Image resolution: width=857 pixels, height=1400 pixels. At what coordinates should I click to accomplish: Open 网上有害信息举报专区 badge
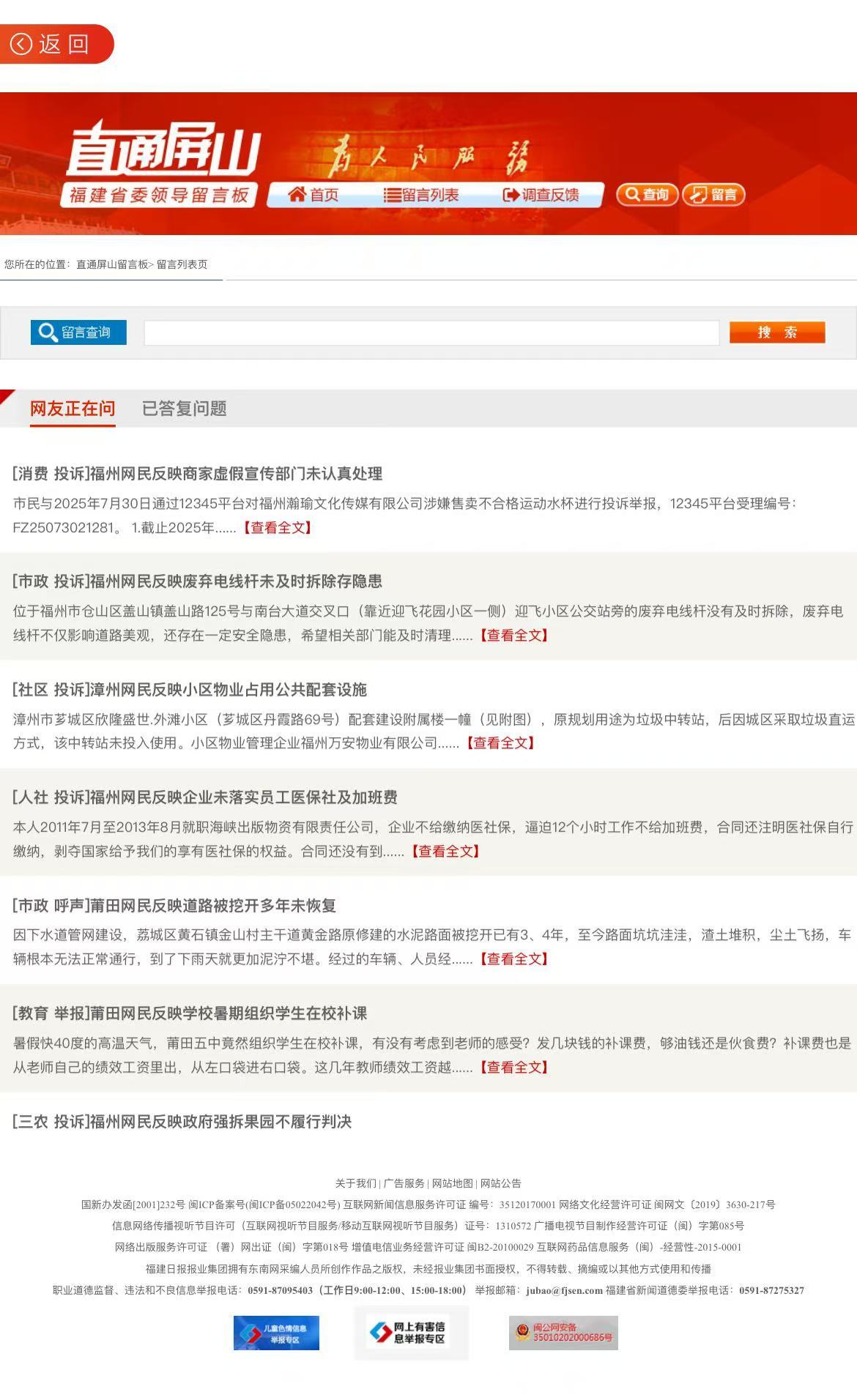coord(410,1333)
